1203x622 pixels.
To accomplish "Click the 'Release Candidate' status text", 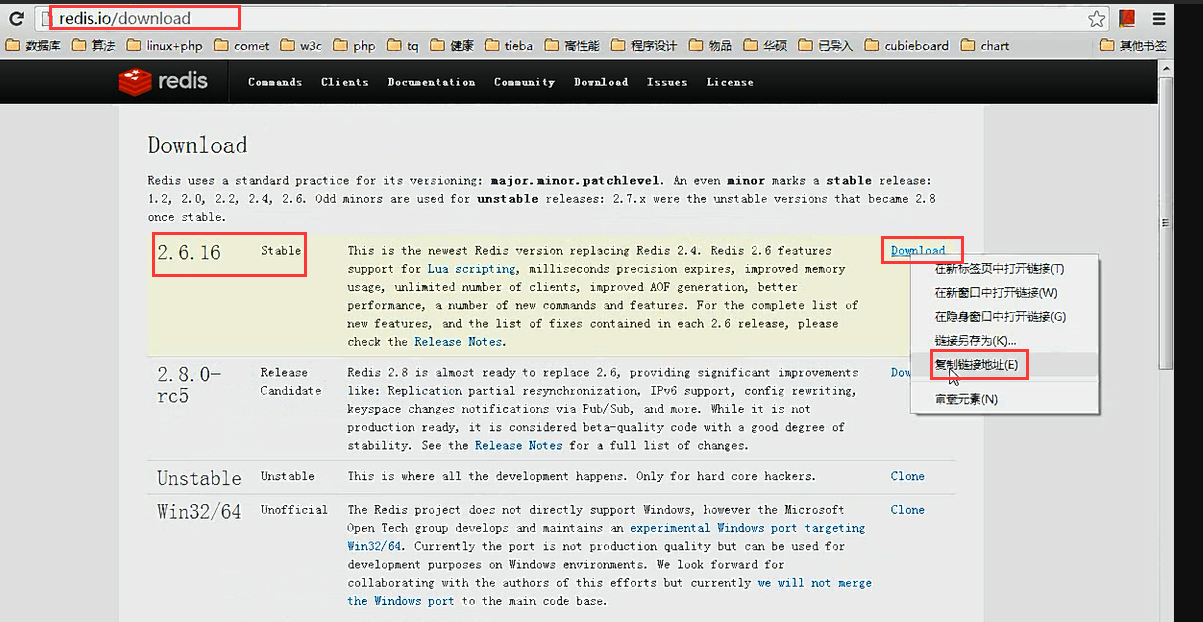I will pyautogui.click(x=291, y=381).
